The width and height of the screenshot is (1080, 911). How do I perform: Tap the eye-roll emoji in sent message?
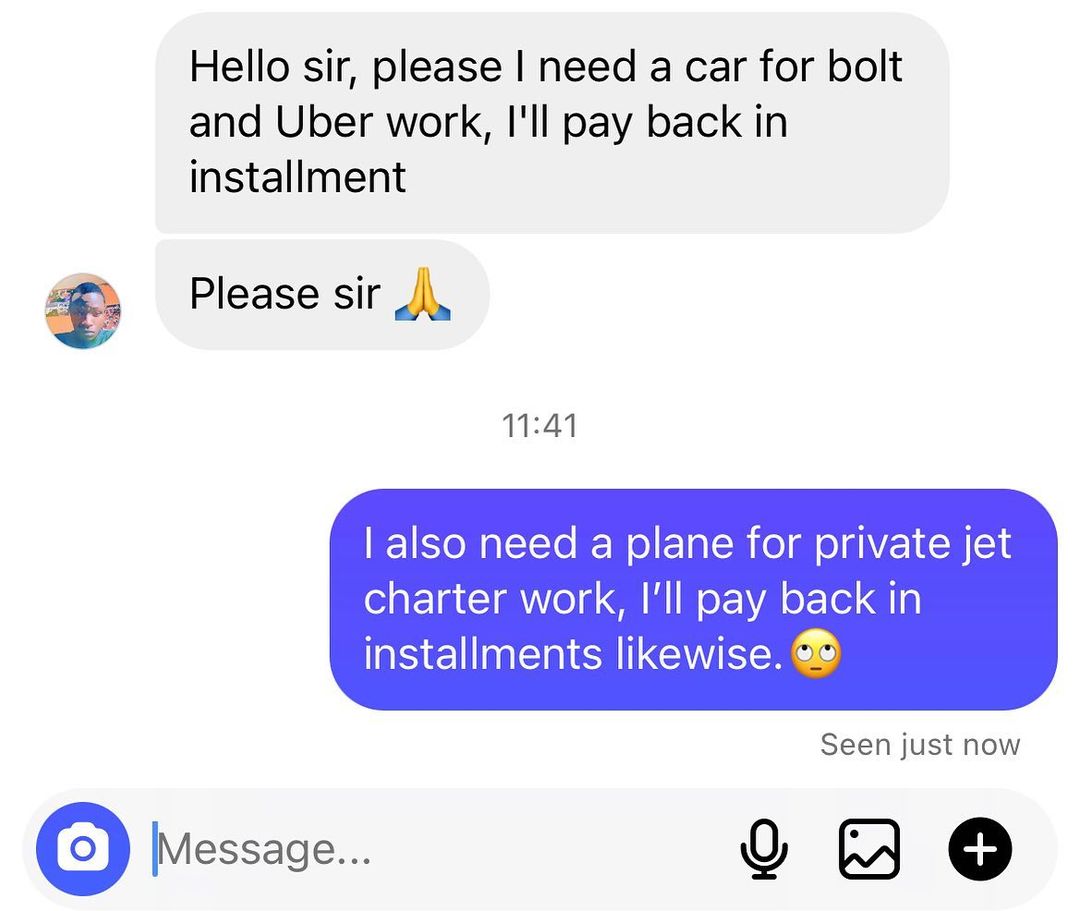(816, 653)
